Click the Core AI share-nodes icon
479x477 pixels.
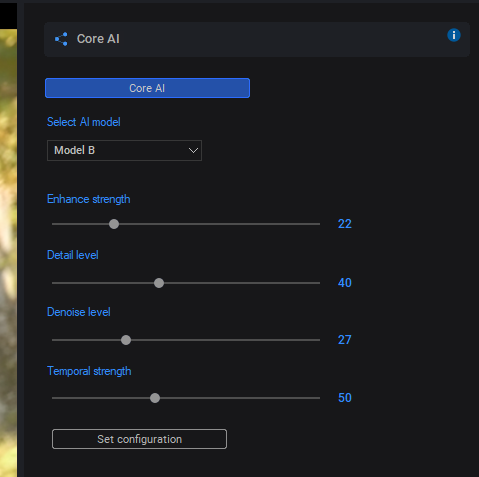click(x=61, y=39)
